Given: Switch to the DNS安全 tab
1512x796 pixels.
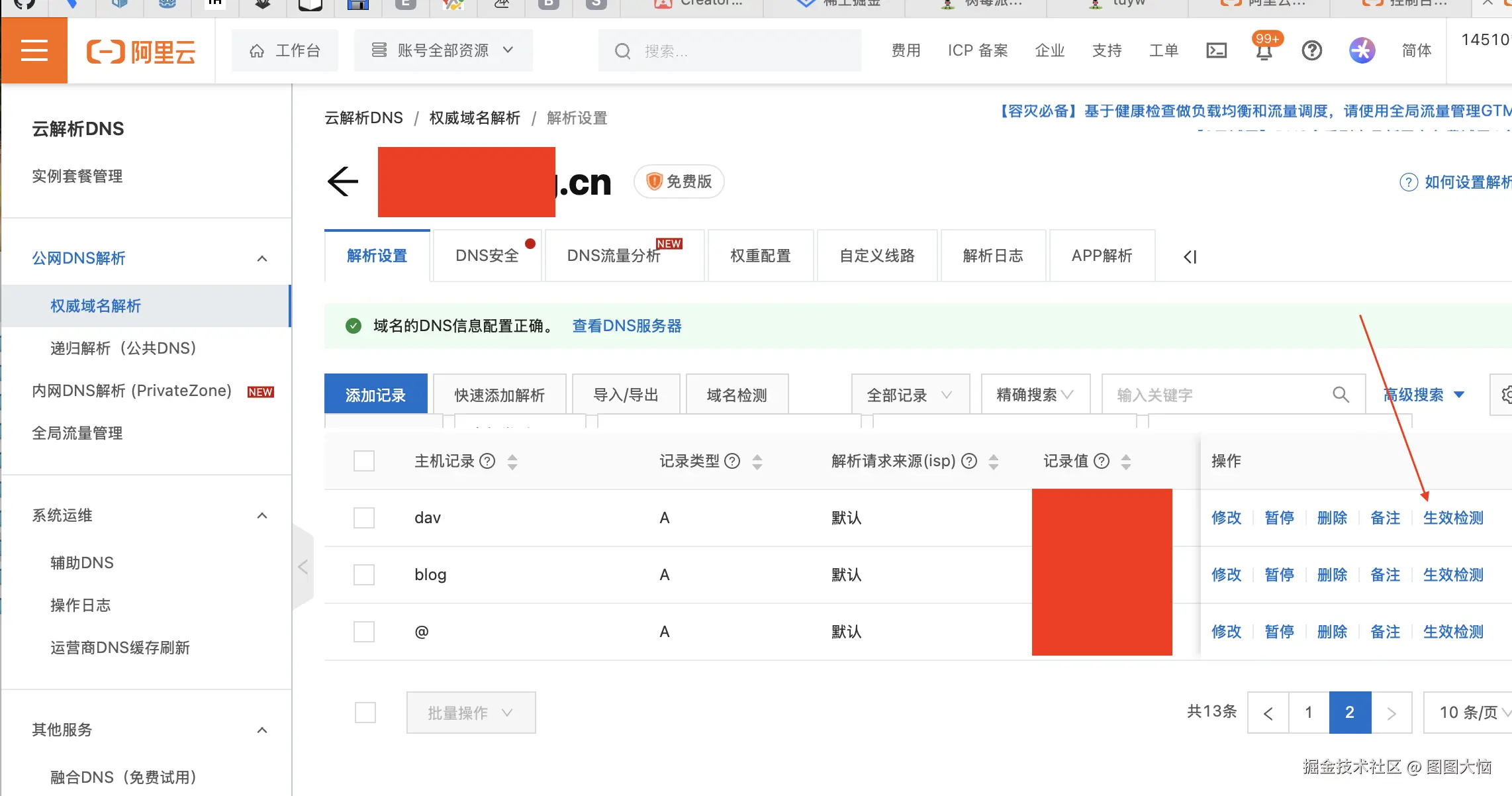Looking at the screenshot, I should [x=487, y=256].
